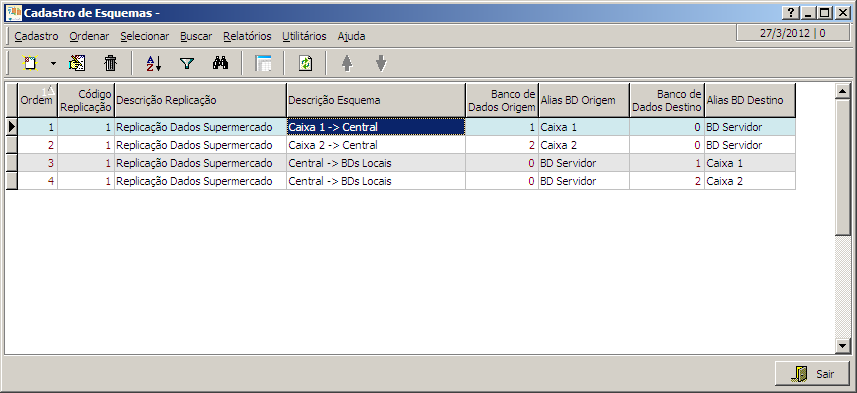
Task: Click Alias BD Destino 'Caixa 2' cell
Action: tap(750, 181)
